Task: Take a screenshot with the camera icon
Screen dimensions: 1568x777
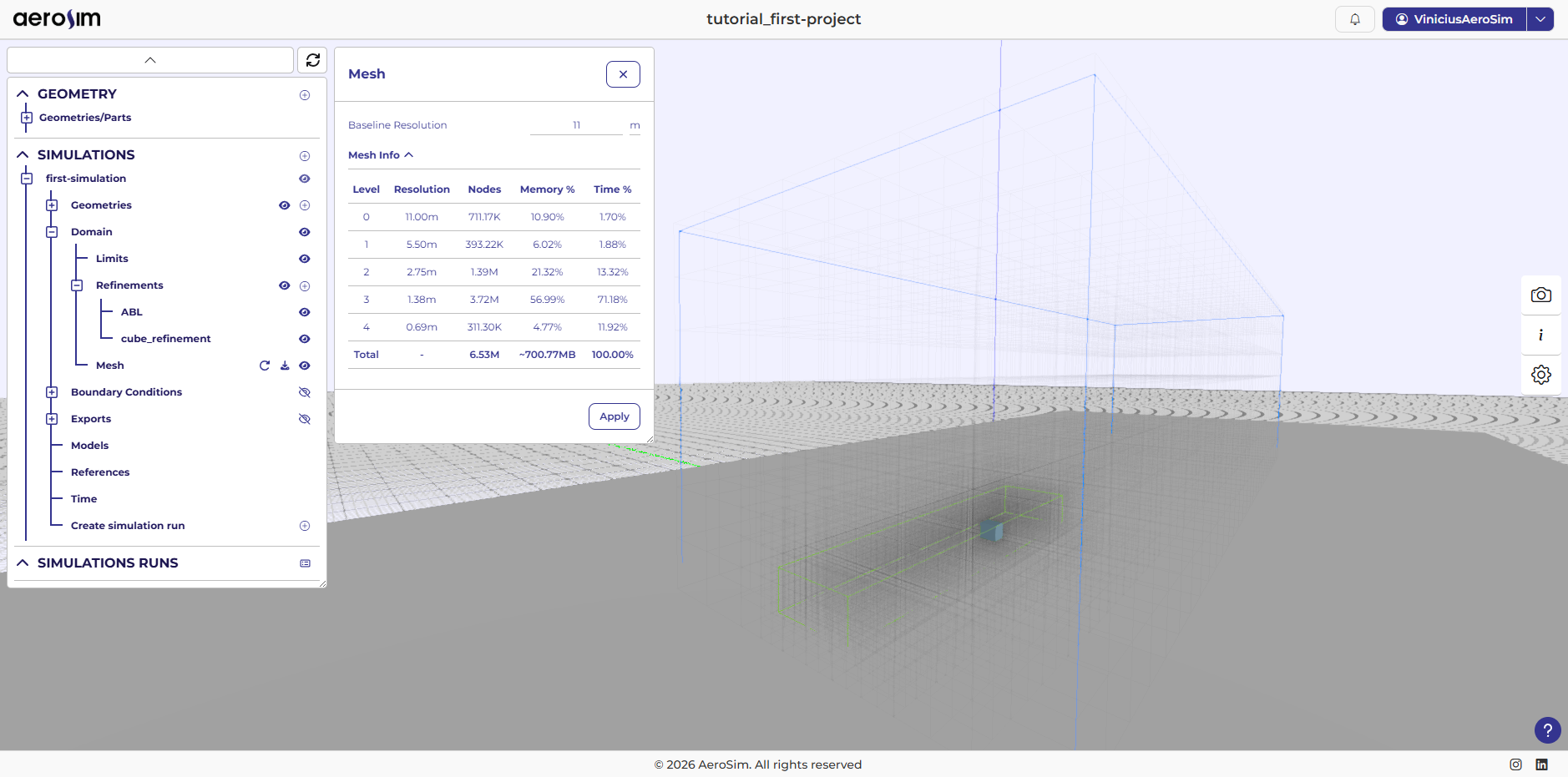Action: [x=1540, y=295]
